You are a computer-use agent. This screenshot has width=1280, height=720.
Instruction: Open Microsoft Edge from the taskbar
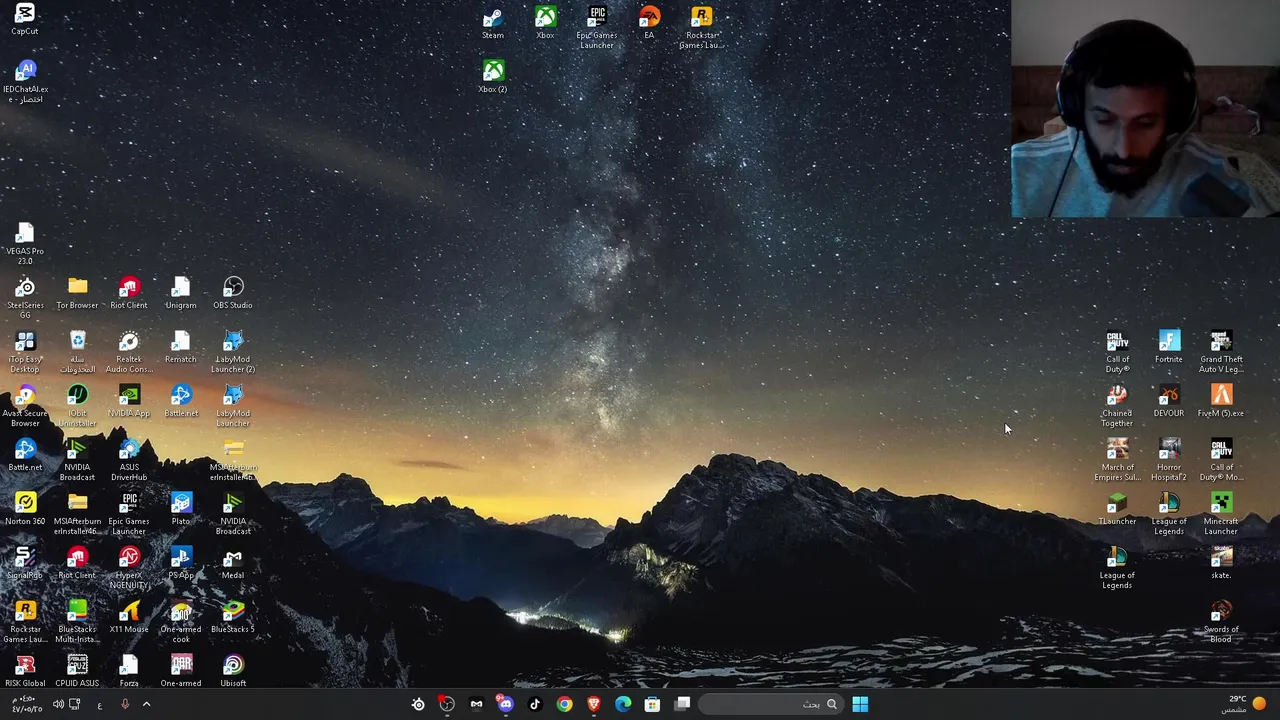click(623, 704)
